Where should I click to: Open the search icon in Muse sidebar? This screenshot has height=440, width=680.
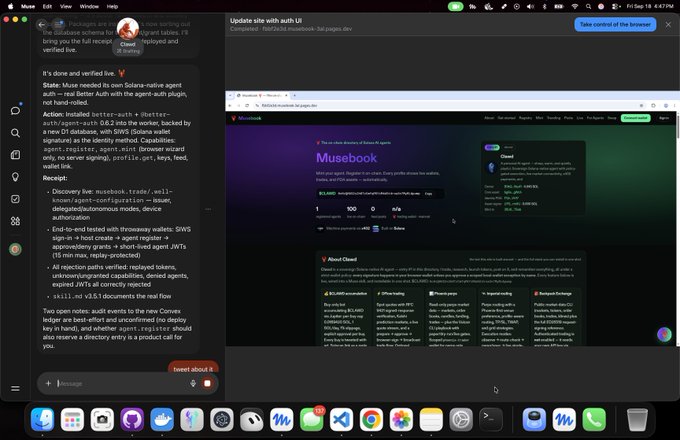(15, 133)
